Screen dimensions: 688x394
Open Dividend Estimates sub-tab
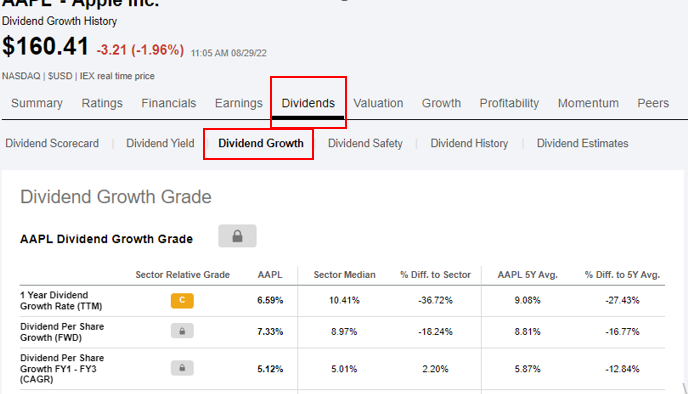point(582,143)
